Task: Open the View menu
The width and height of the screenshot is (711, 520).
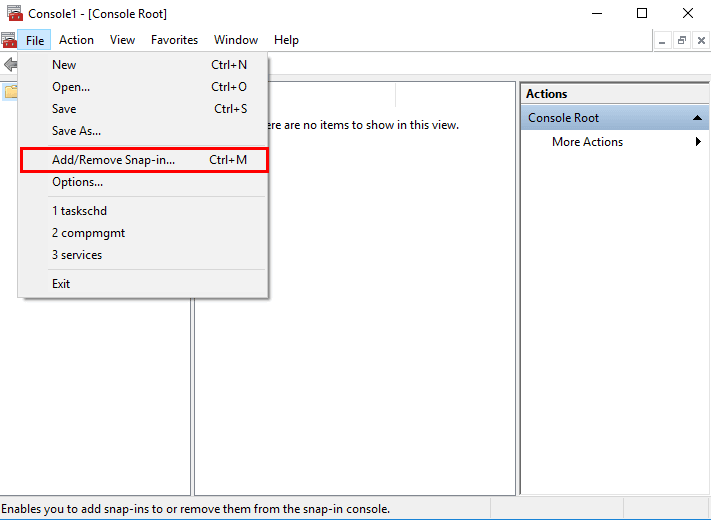Action: 122,40
